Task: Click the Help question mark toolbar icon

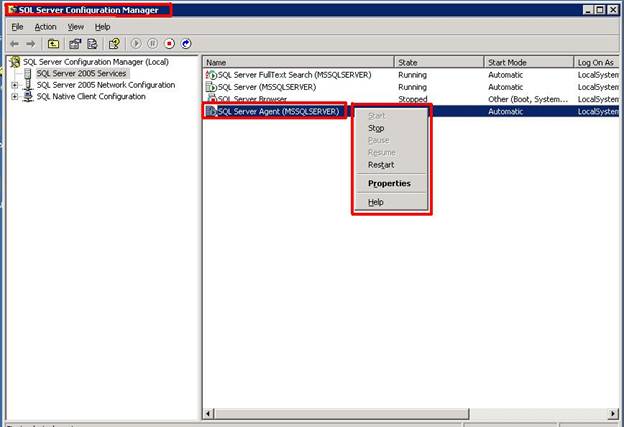Action: pos(114,44)
